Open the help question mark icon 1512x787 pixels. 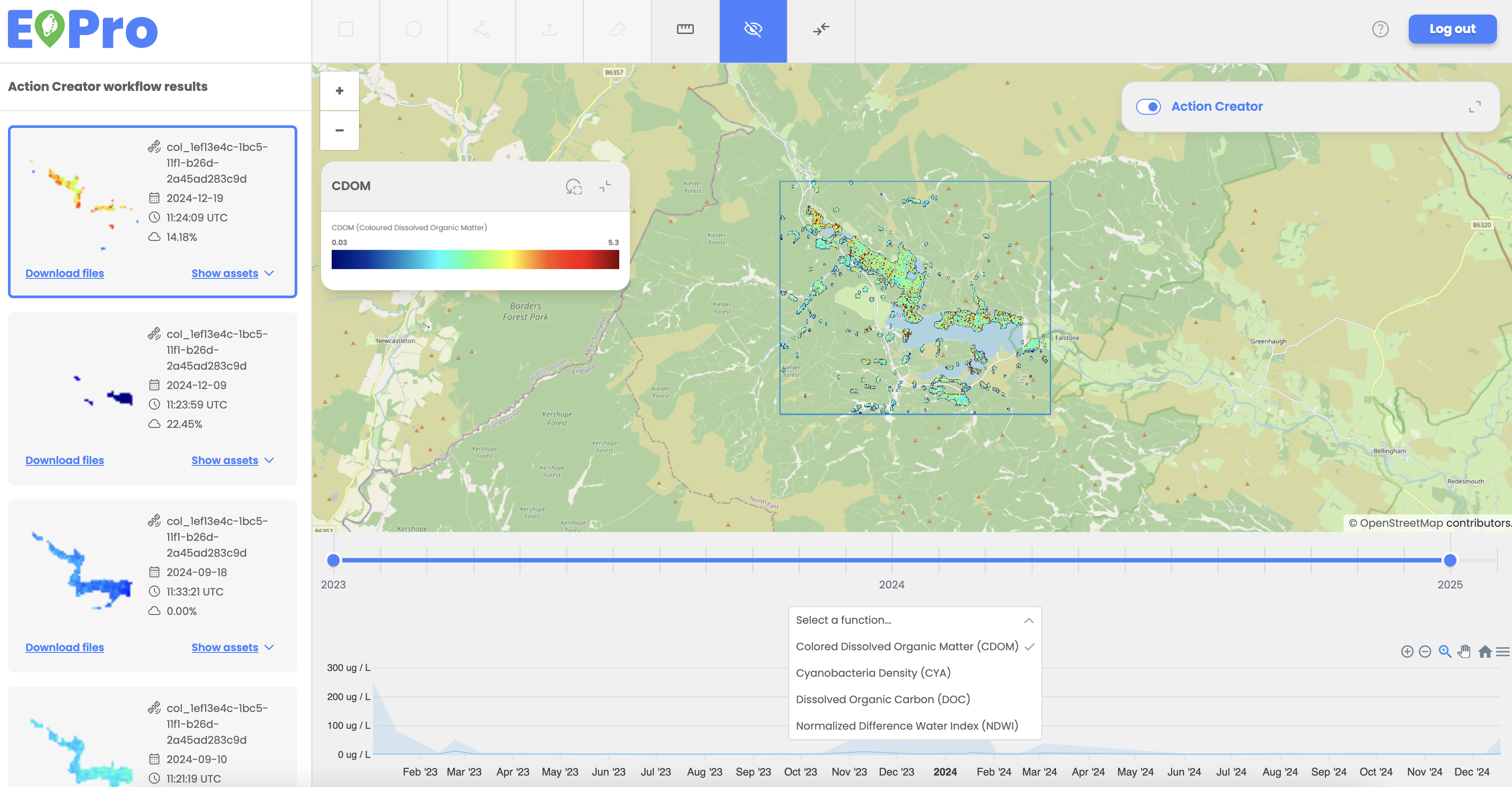coord(1380,30)
